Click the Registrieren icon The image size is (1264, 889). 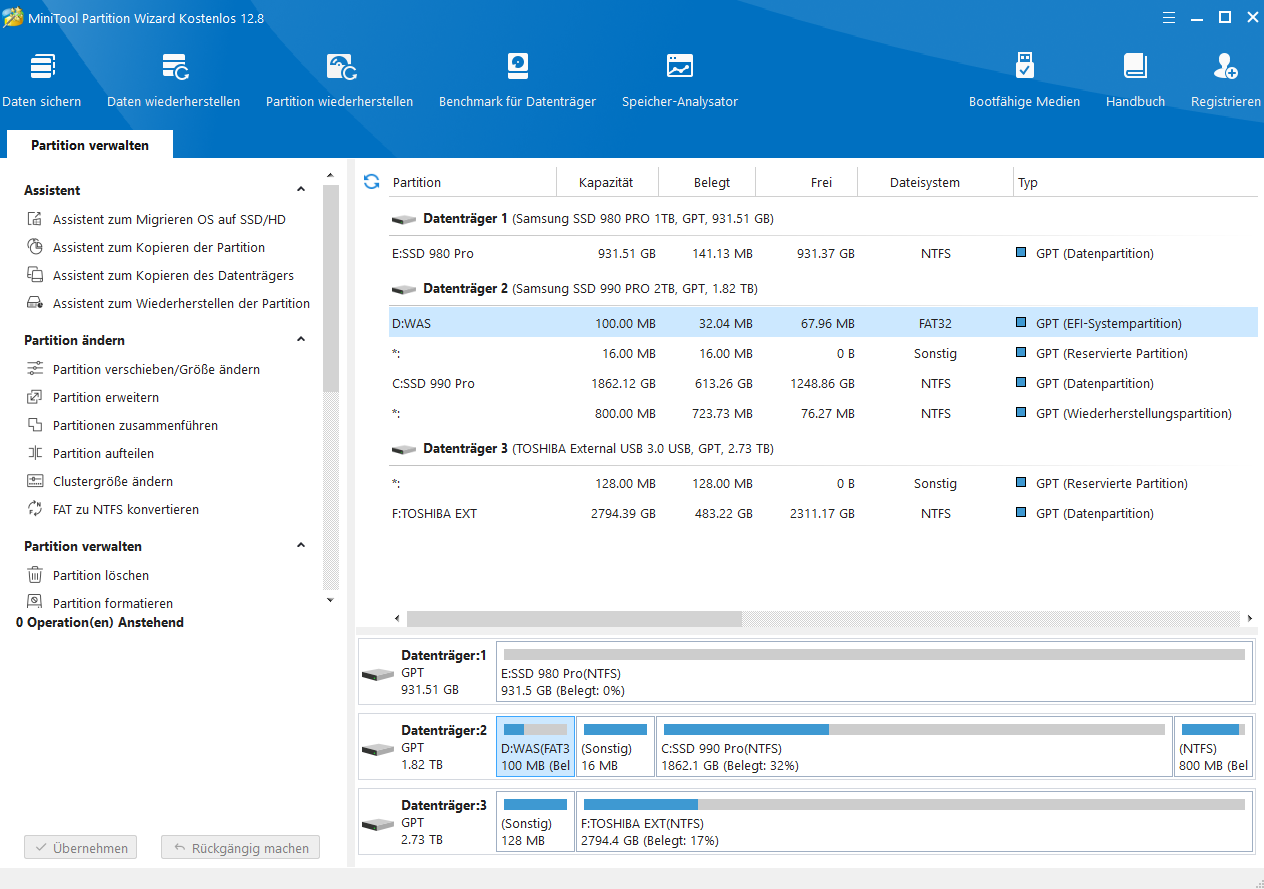[x=1226, y=67]
